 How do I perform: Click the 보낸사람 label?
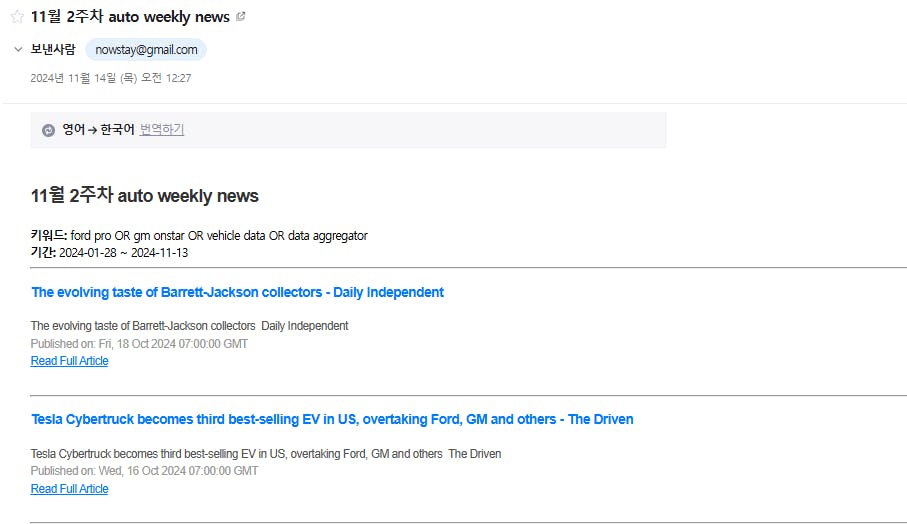click(53, 49)
